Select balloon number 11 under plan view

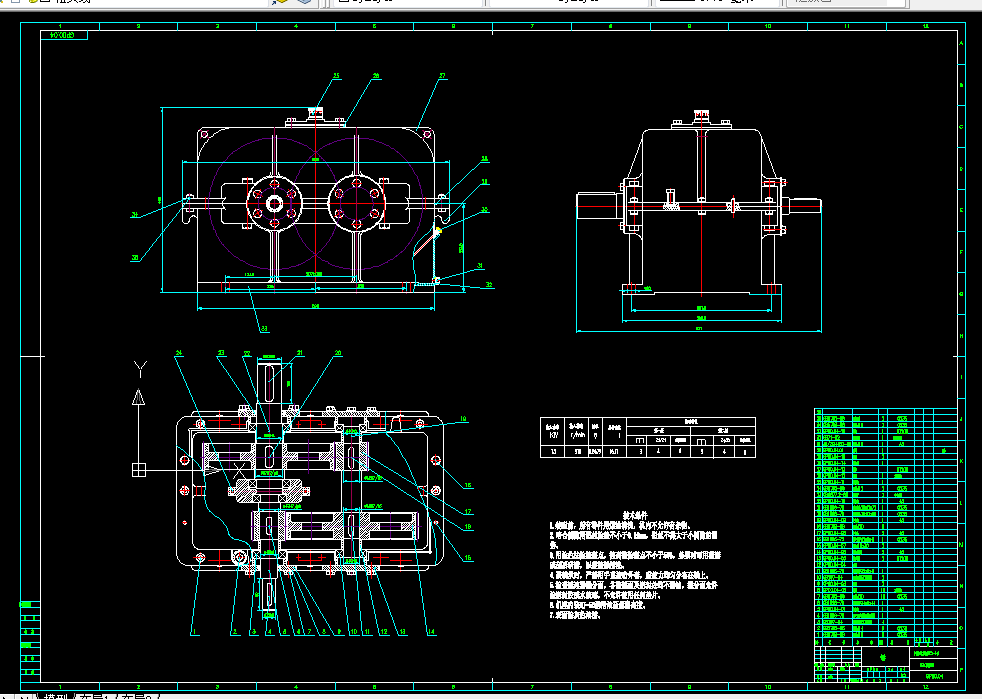(x=368, y=632)
